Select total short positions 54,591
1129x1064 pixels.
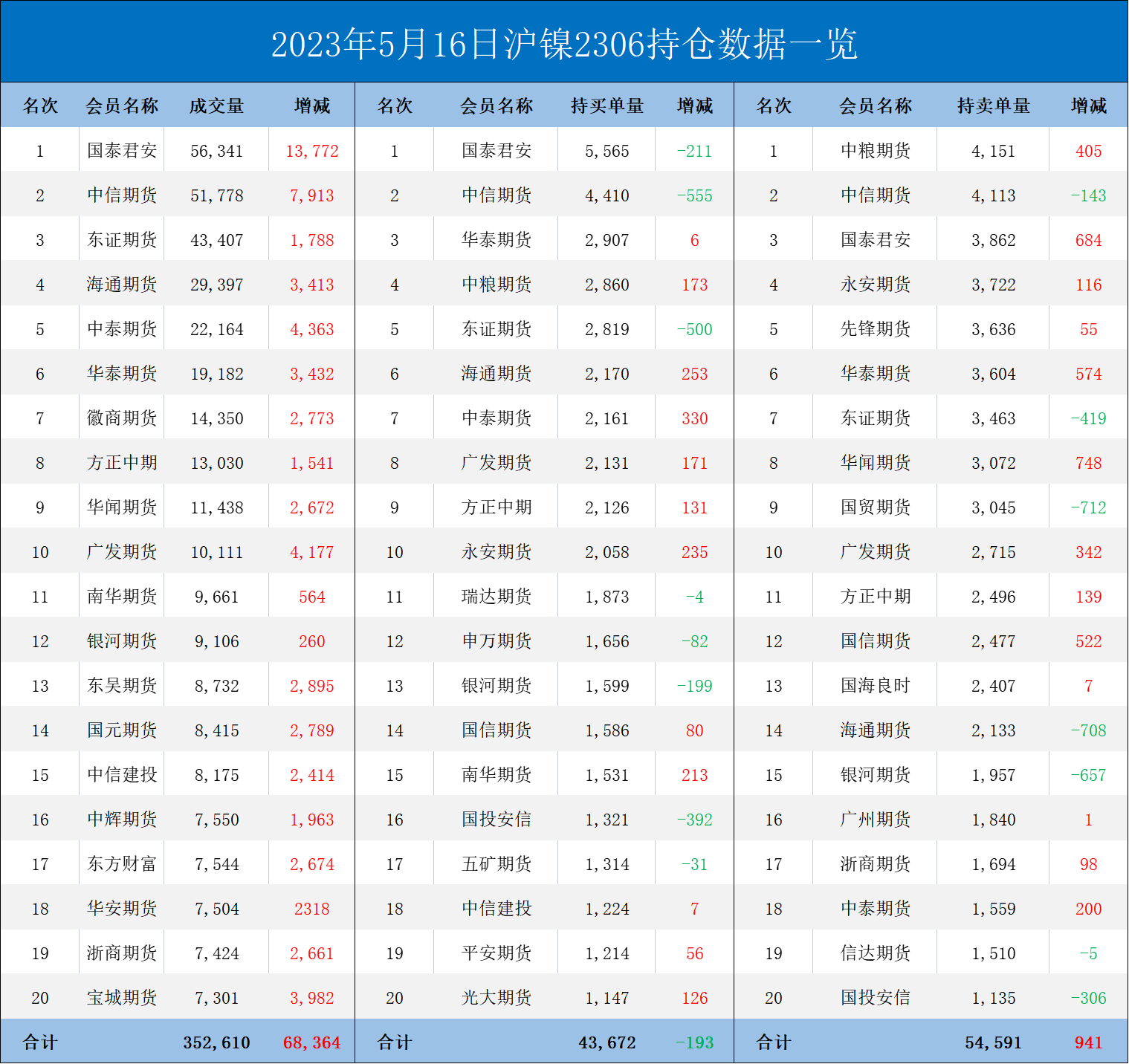[994, 1042]
